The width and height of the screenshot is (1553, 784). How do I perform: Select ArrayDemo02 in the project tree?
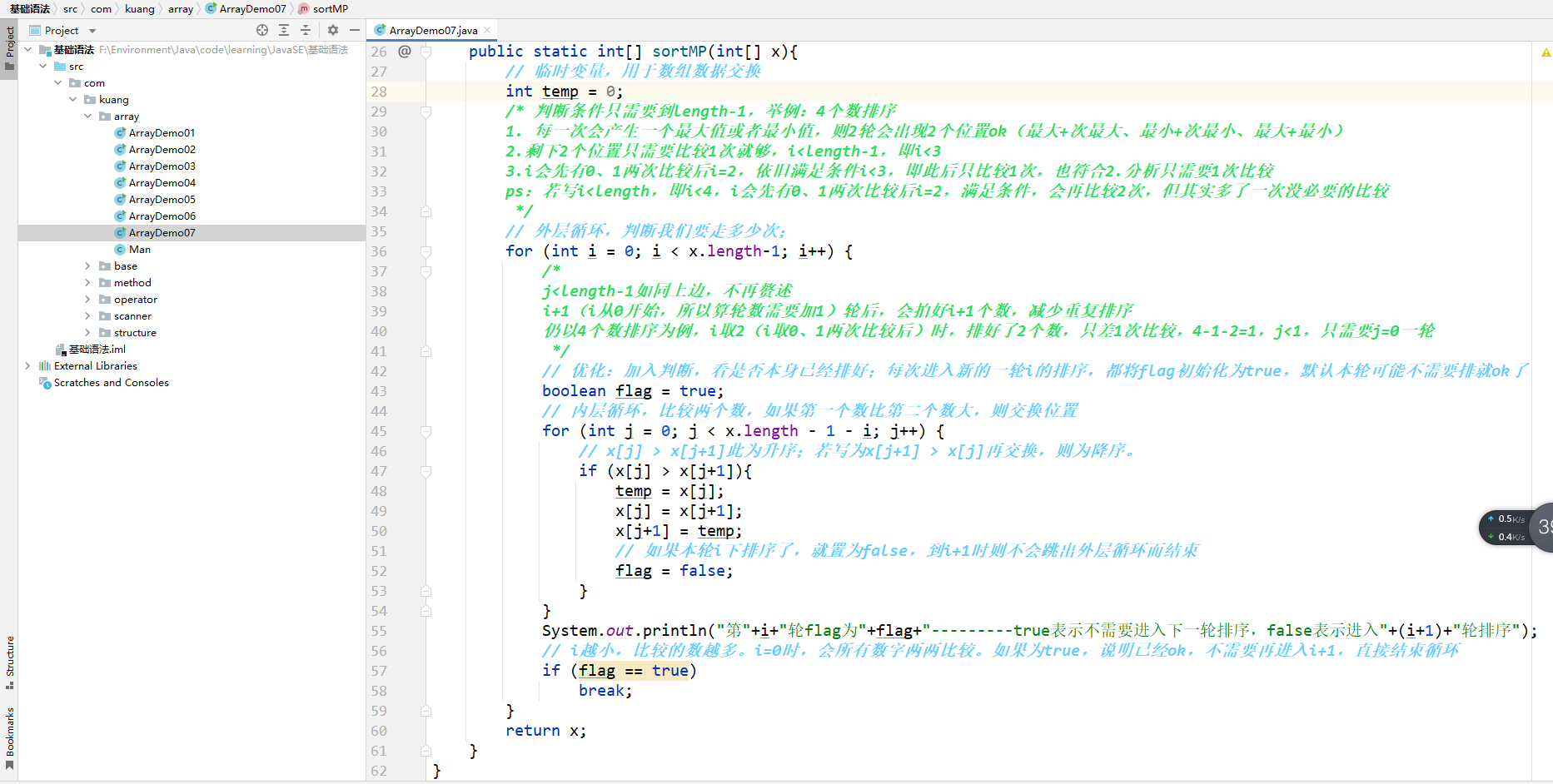click(162, 150)
